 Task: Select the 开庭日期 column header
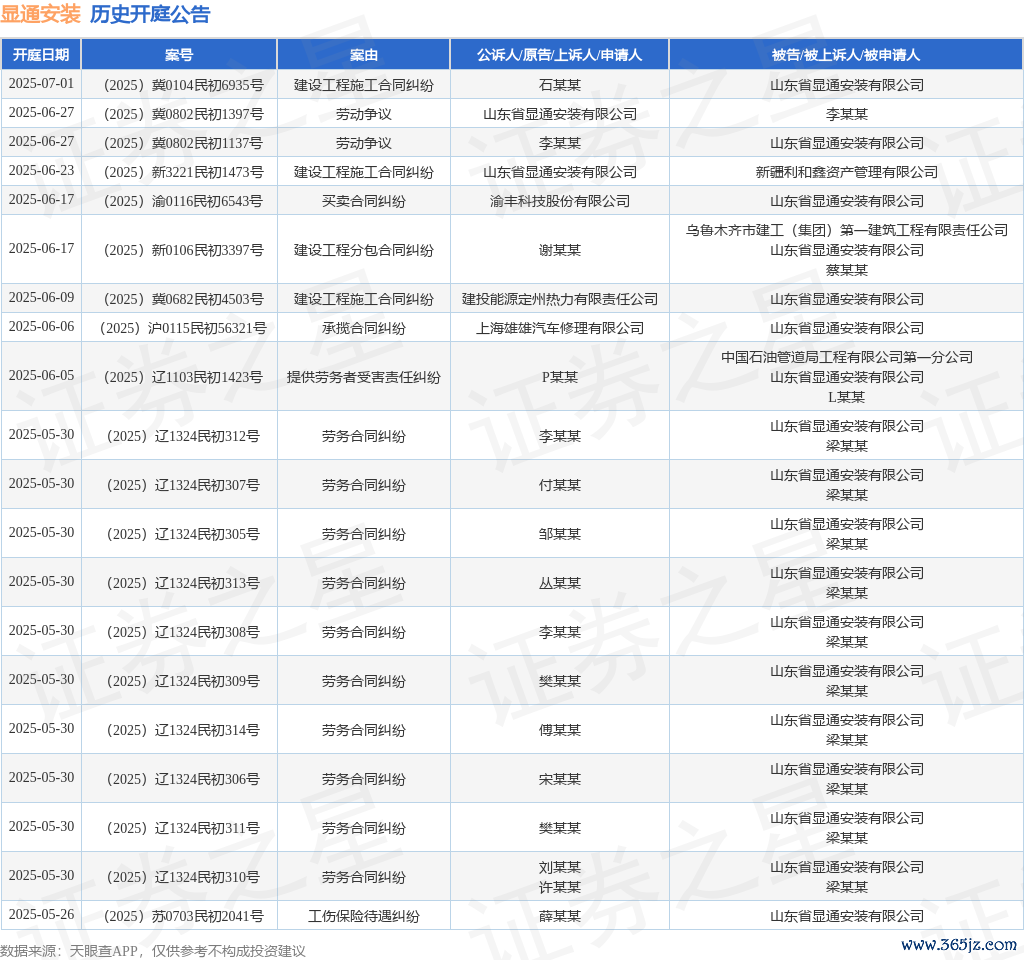(41, 55)
